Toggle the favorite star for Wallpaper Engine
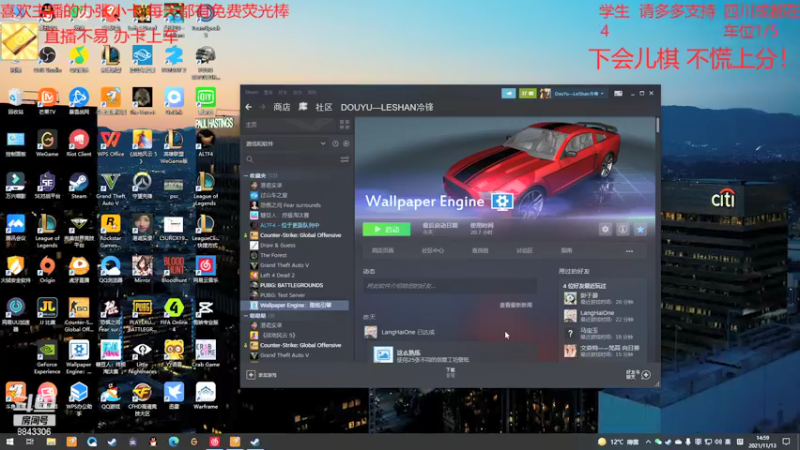The image size is (800, 450). point(640,230)
